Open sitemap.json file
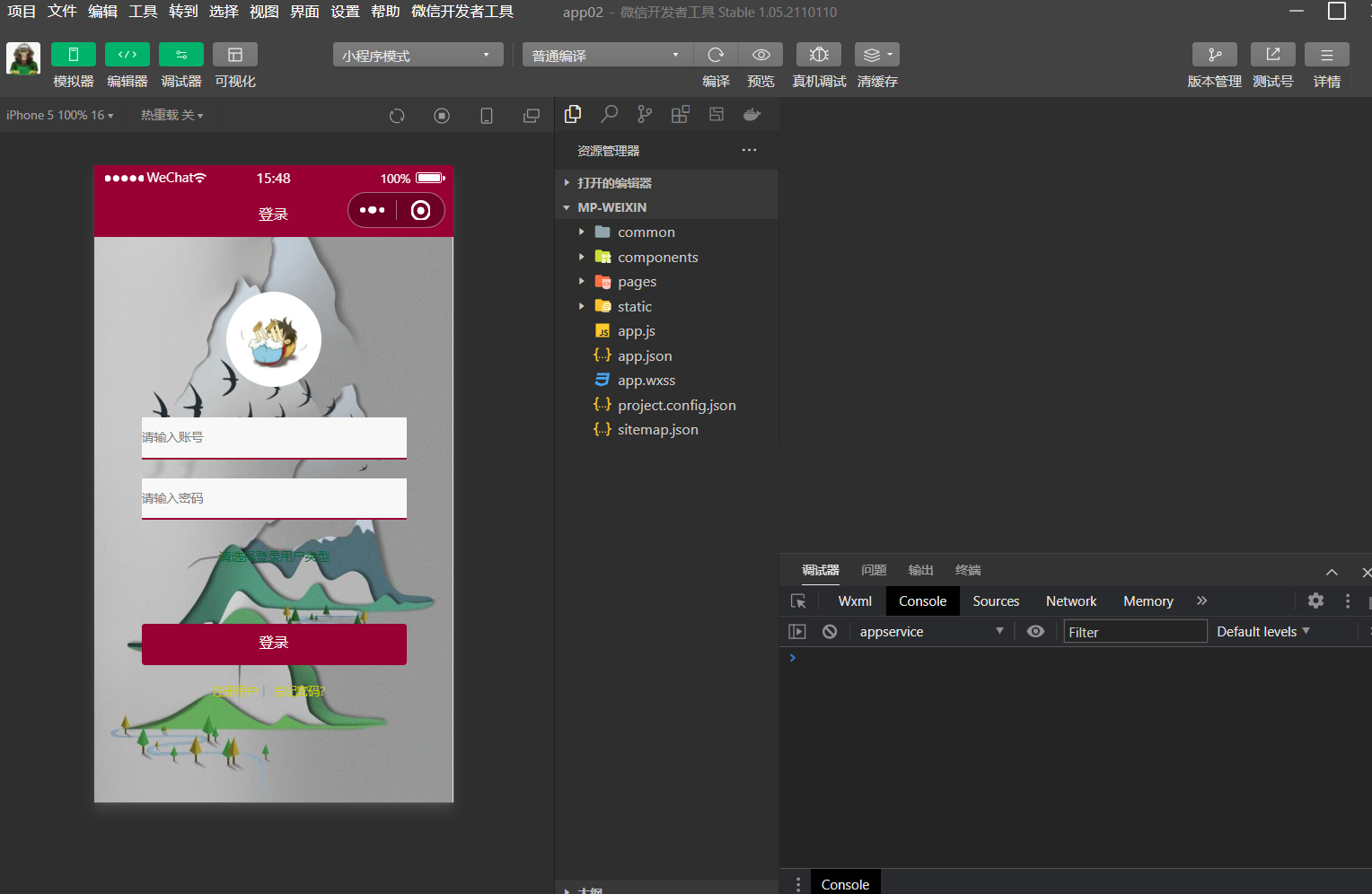The width and height of the screenshot is (1372, 894). coord(666,429)
